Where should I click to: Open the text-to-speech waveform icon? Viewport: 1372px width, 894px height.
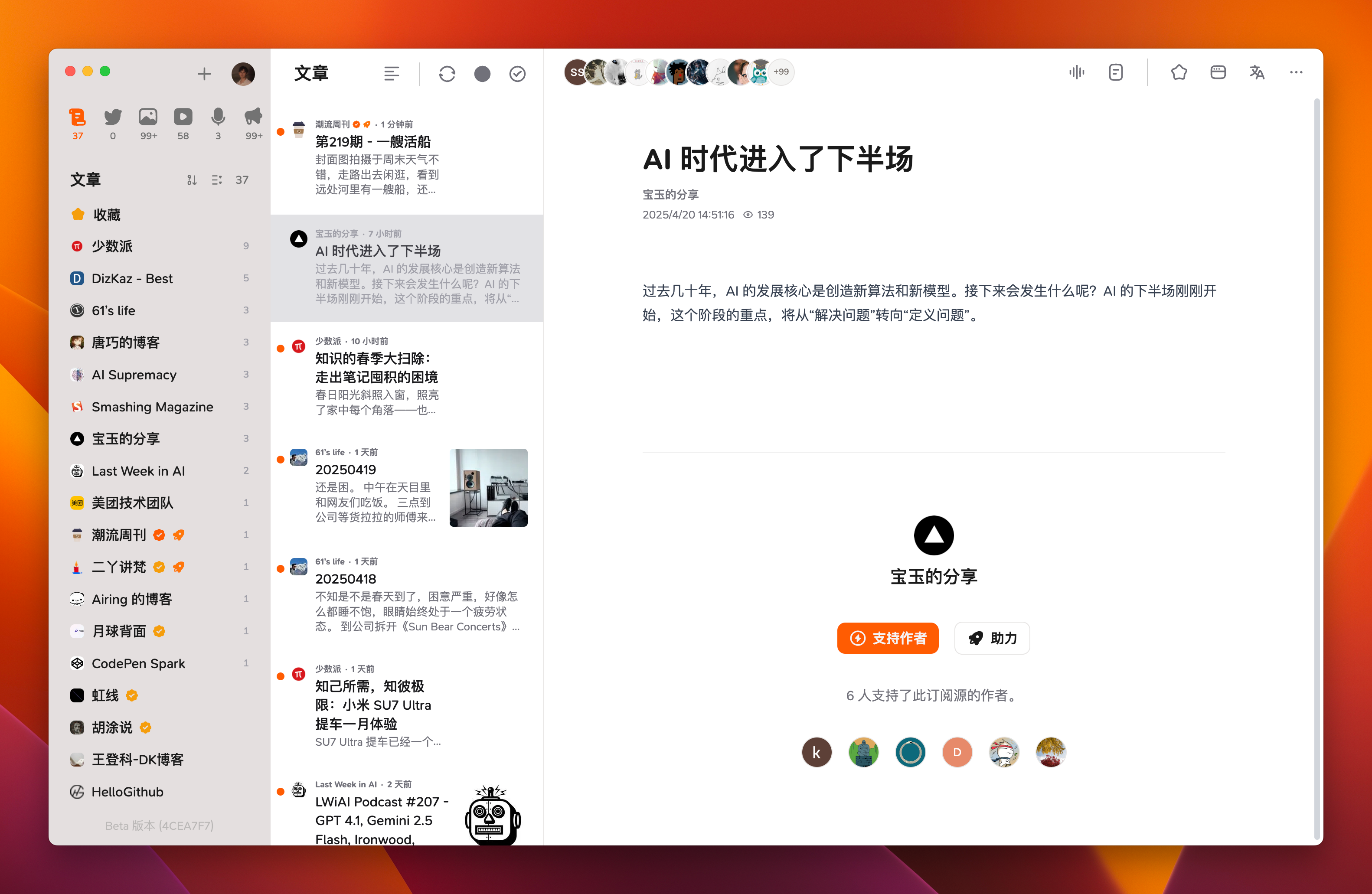[x=1076, y=73]
